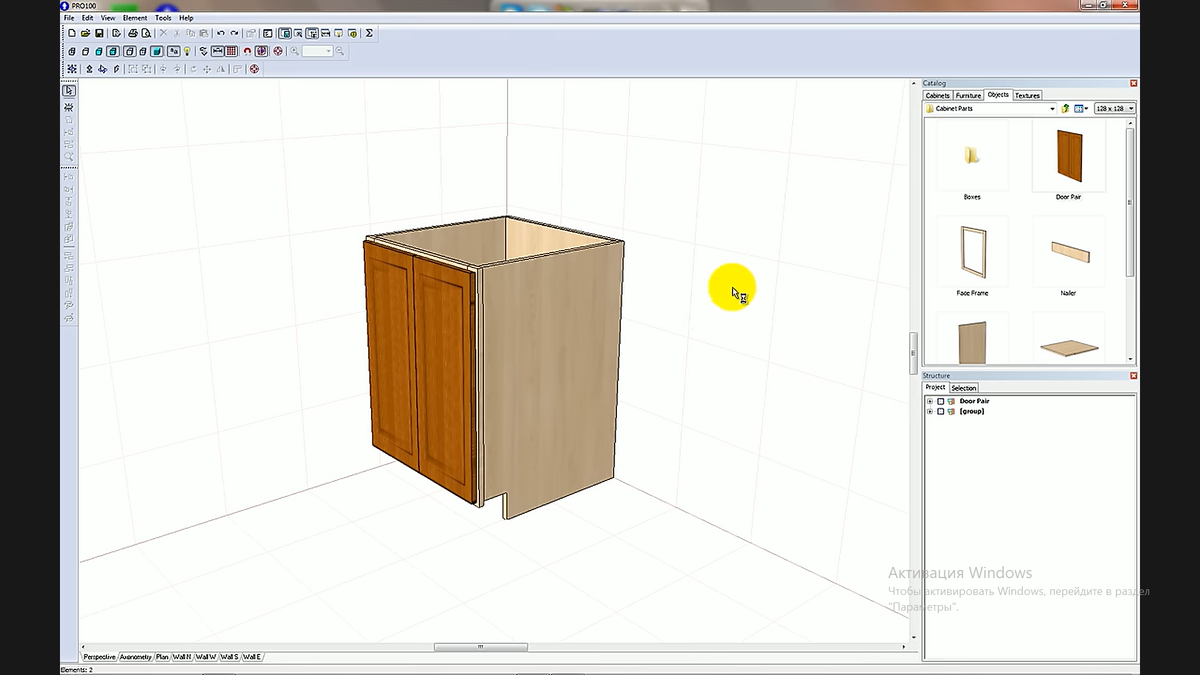This screenshot has height=675, width=1200.
Task: Open the 128 x 128 thumbnail size dropdown
Action: [x=1115, y=108]
